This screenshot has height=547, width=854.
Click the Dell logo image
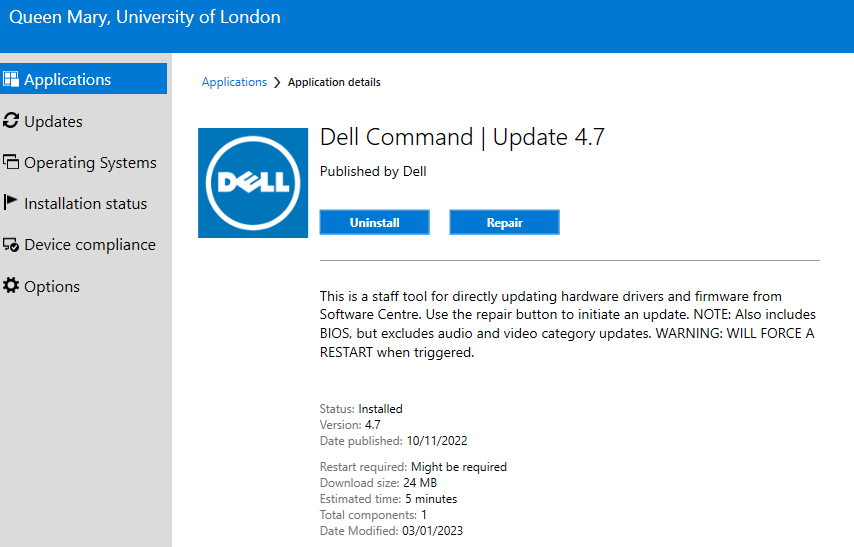pos(253,183)
